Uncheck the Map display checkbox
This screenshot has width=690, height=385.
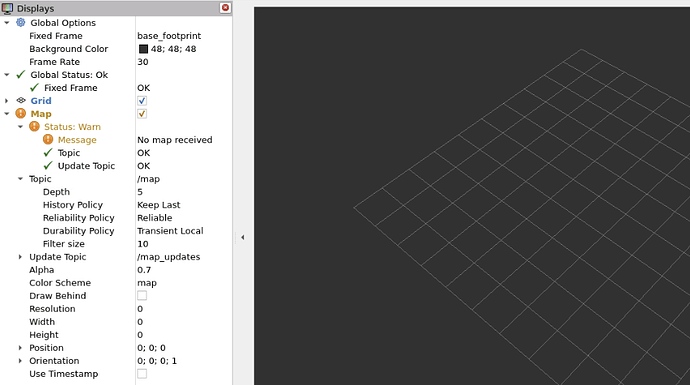142,114
